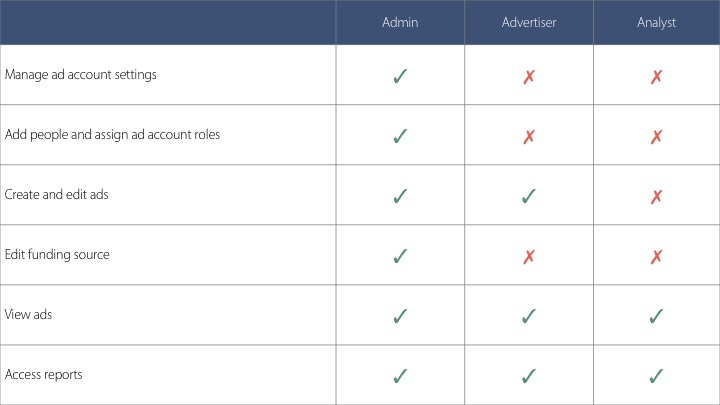Click the Advertiser checkmark for Create and edit ads

pos(528,196)
